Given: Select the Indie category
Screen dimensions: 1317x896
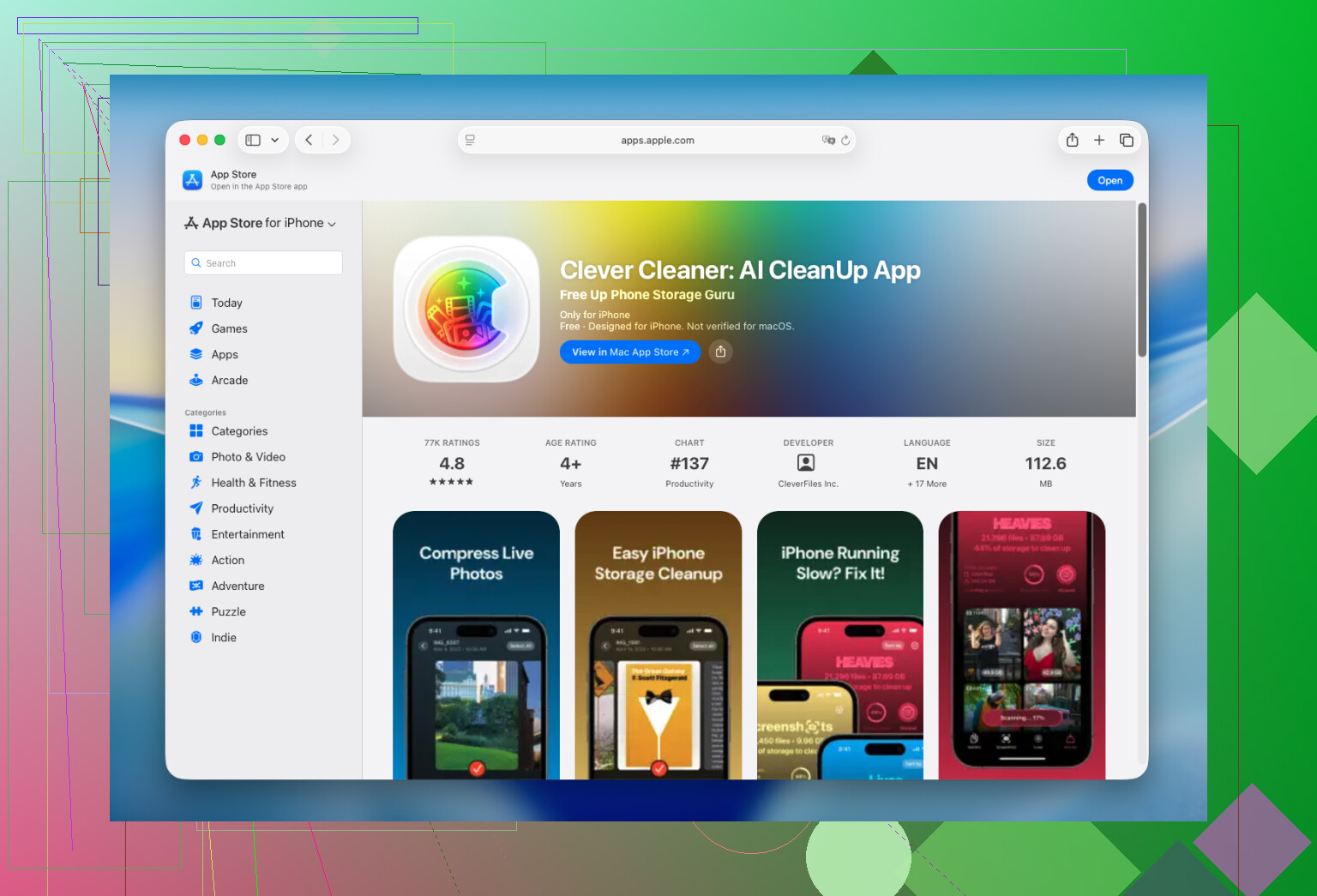Looking at the screenshot, I should [223, 637].
